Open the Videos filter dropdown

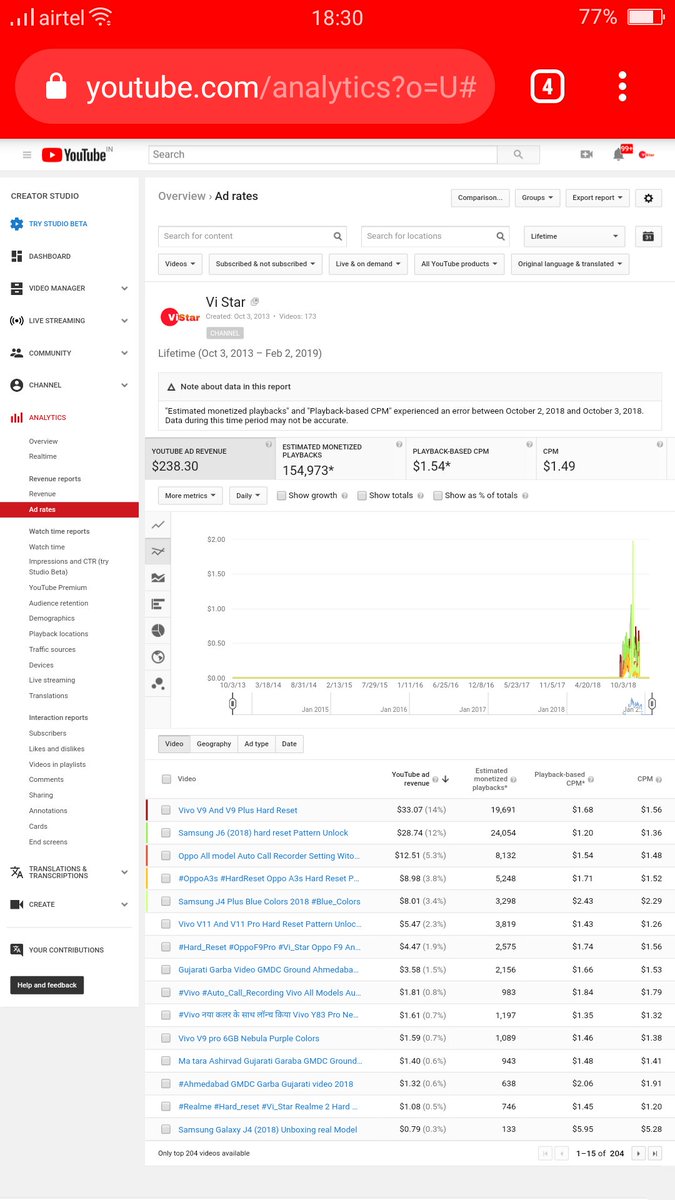(x=180, y=264)
